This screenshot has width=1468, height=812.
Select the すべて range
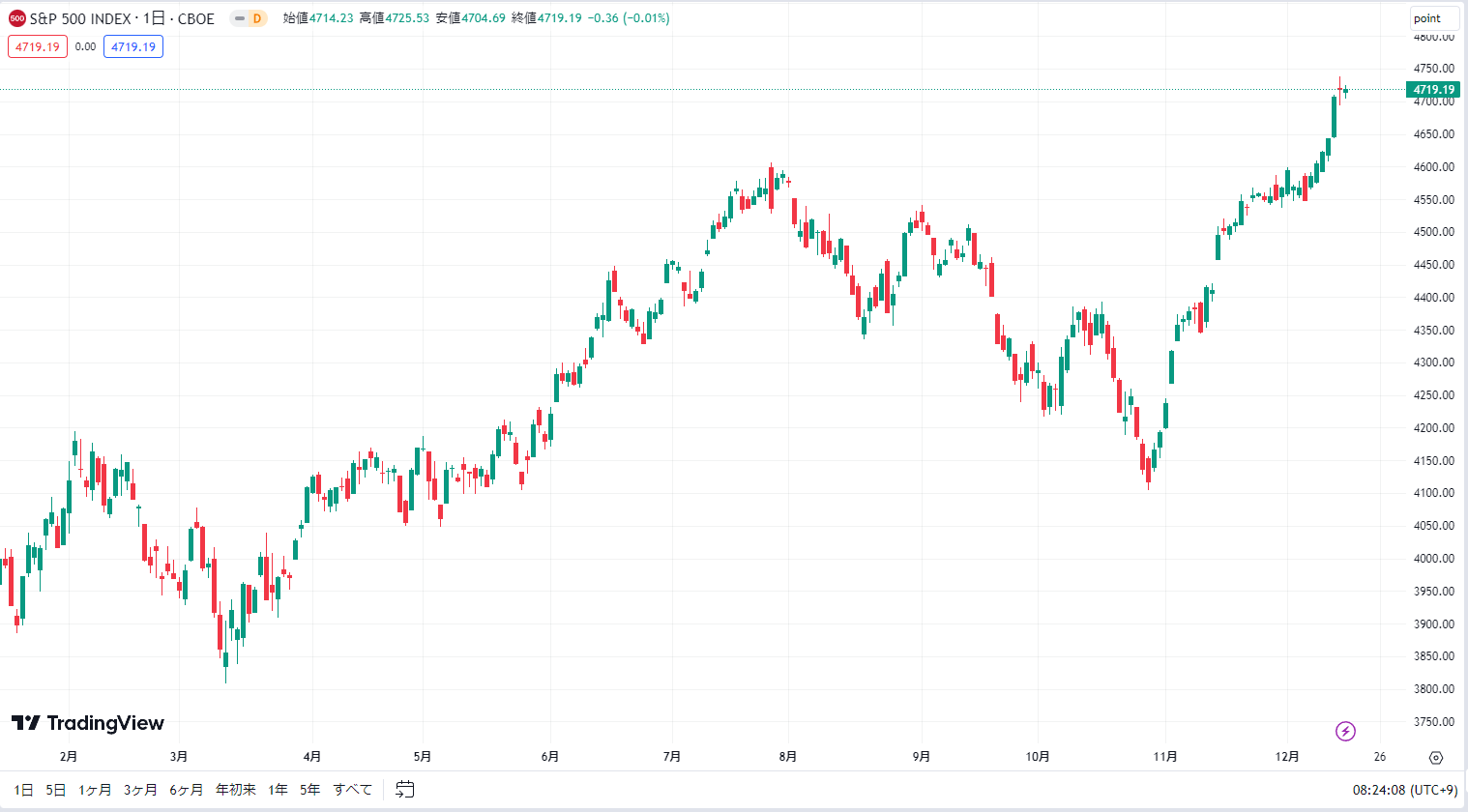tap(353, 790)
